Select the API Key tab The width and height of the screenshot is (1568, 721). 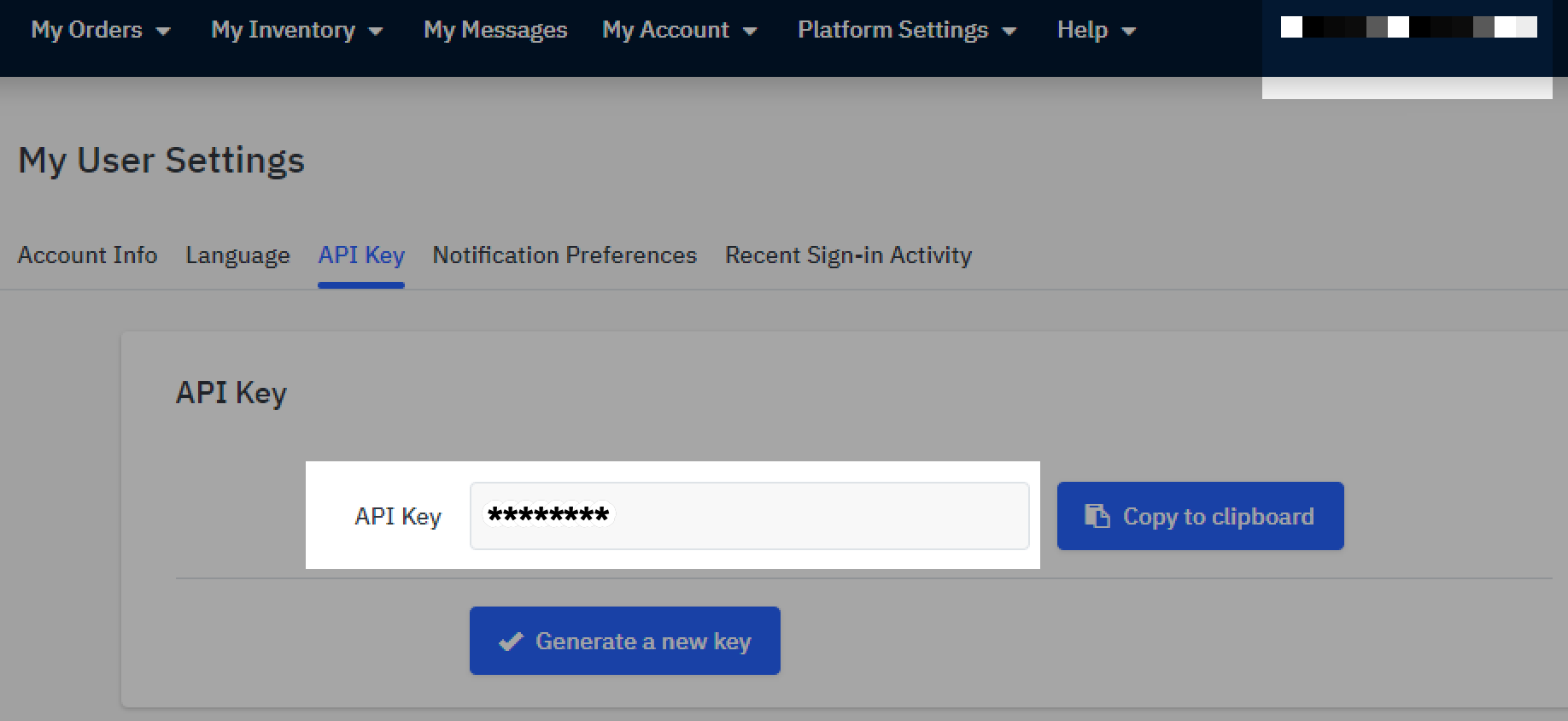(361, 255)
